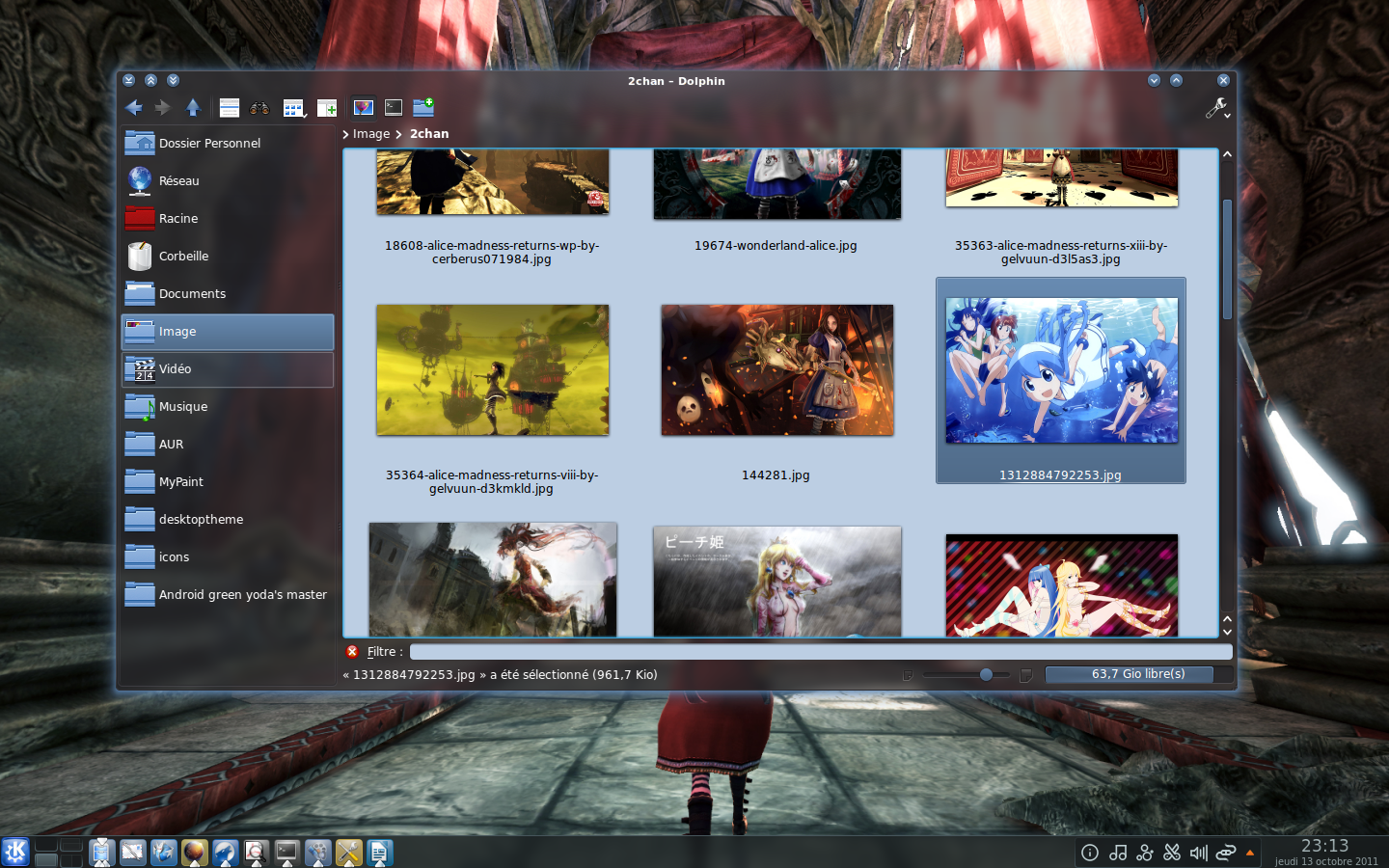Select 19674-wonderland-alice.jpg thumbnail

pyautogui.click(x=777, y=183)
